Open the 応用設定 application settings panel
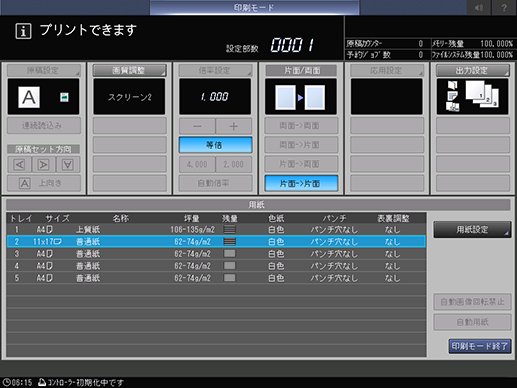The image size is (517, 388). (387, 70)
